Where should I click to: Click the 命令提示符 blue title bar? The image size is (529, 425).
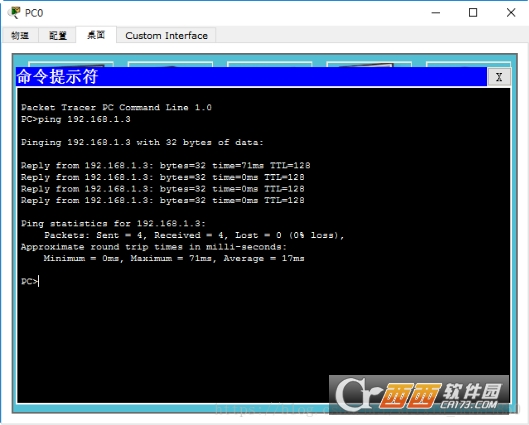pos(251,77)
